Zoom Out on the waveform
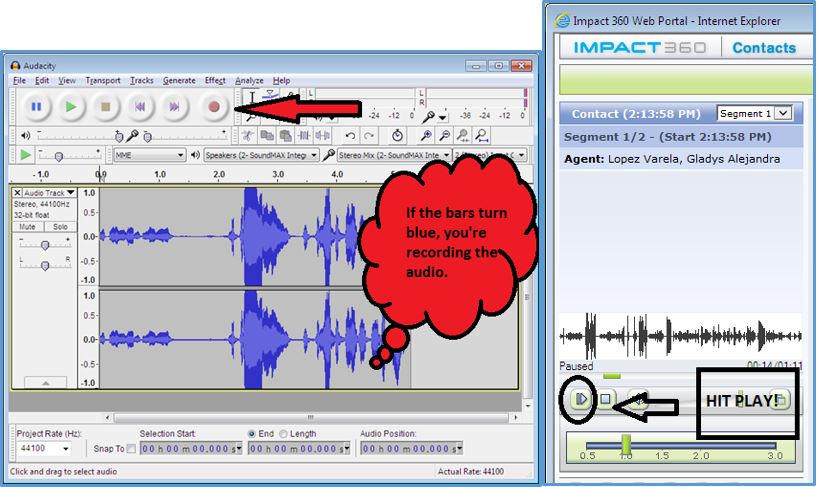This screenshot has height=487, width=817. coord(444,136)
